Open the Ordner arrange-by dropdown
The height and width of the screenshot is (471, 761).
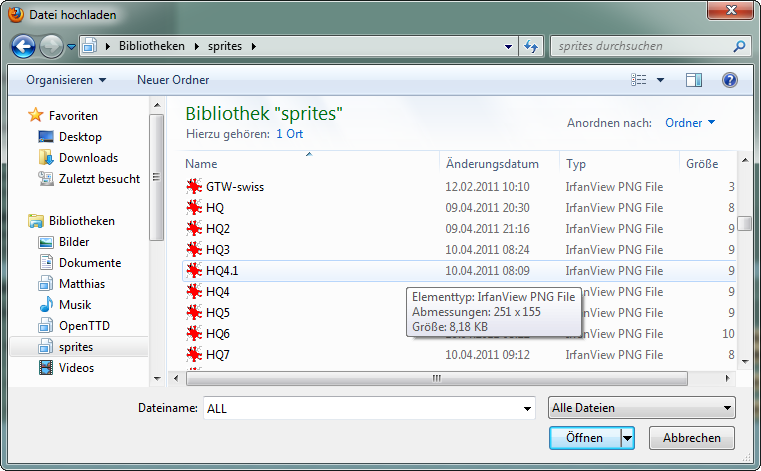click(690, 123)
